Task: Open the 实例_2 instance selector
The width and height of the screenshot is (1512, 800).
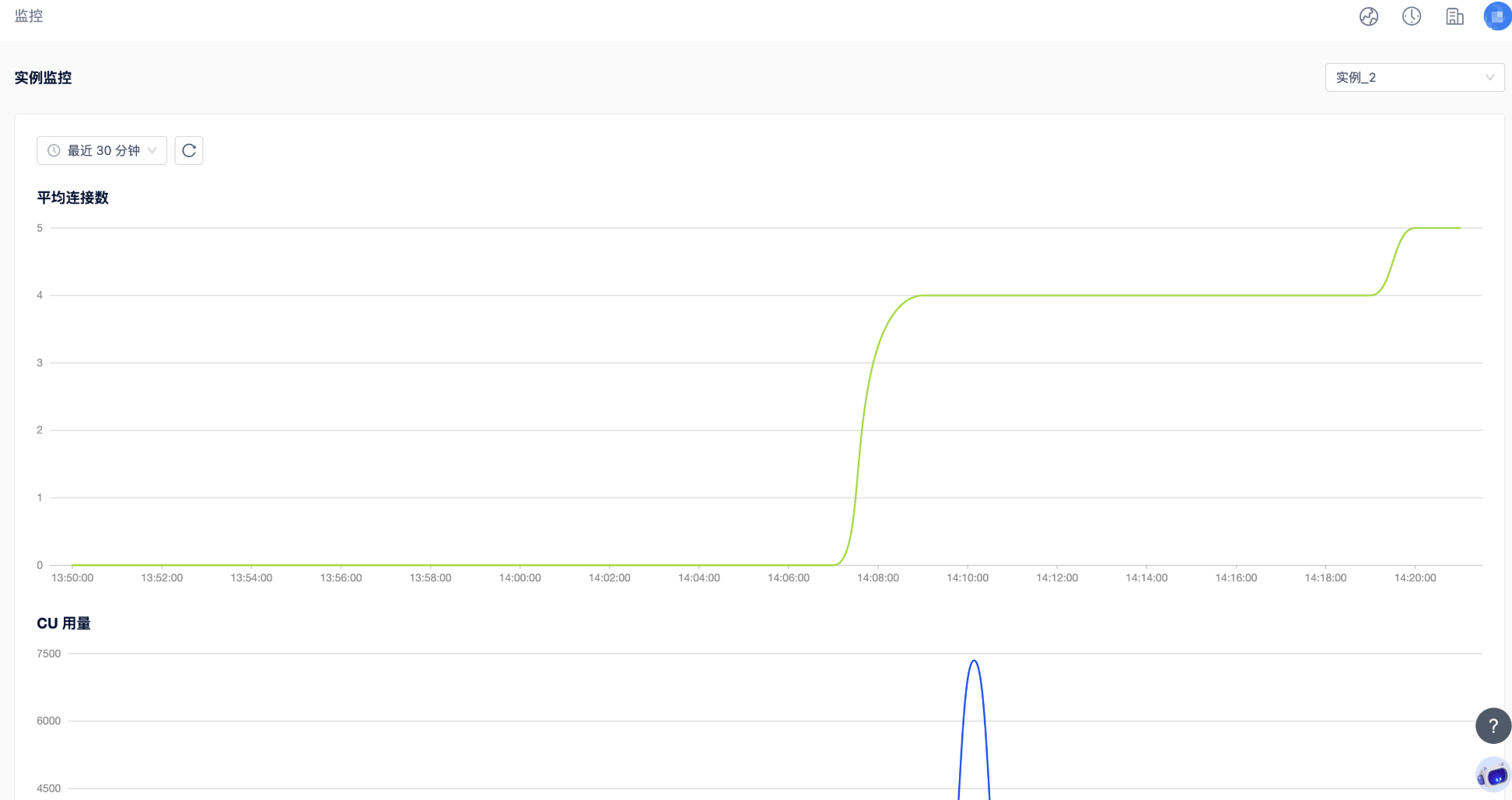Action: coord(1414,78)
